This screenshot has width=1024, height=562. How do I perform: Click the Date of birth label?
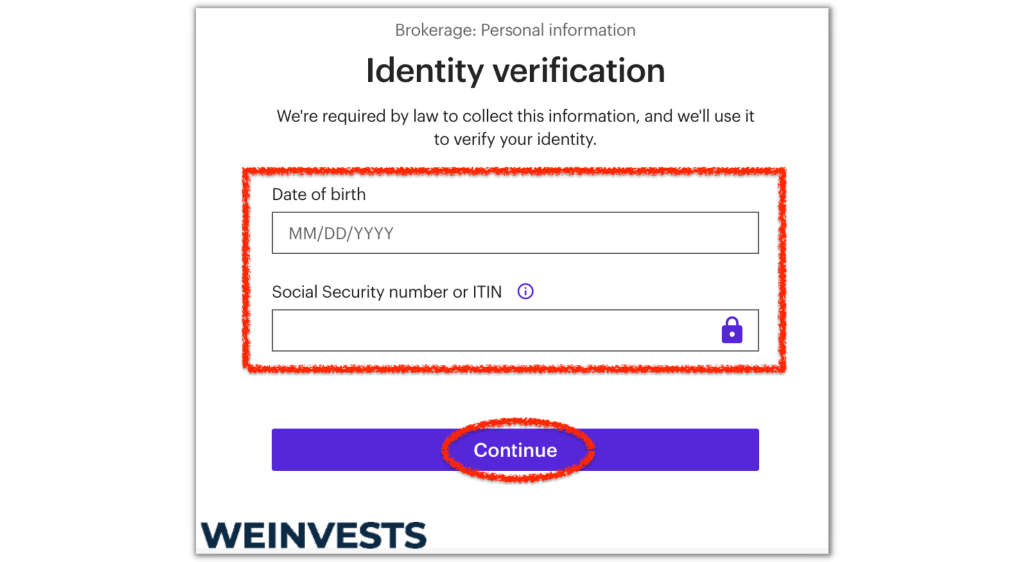(319, 195)
